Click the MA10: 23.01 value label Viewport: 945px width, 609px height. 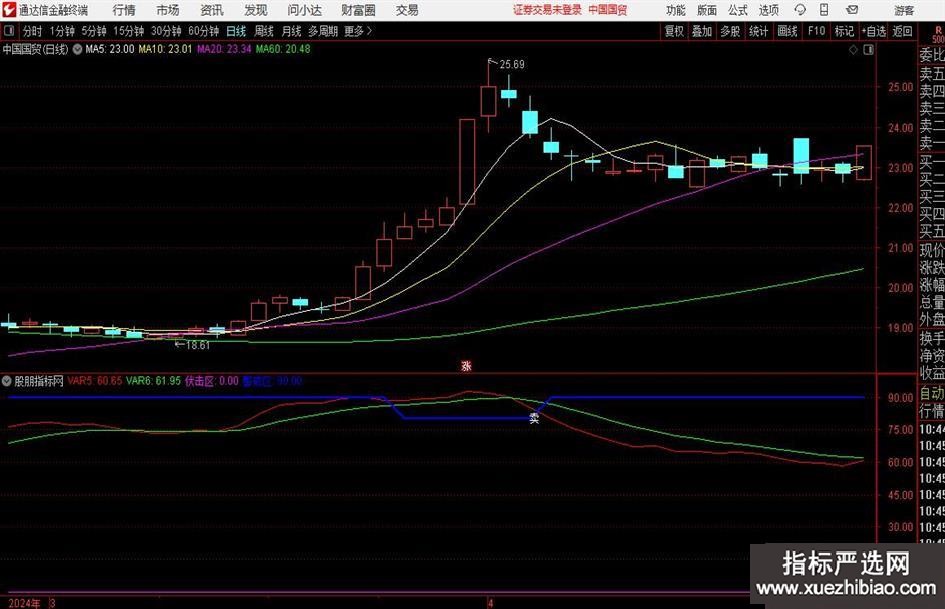click(165, 49)
